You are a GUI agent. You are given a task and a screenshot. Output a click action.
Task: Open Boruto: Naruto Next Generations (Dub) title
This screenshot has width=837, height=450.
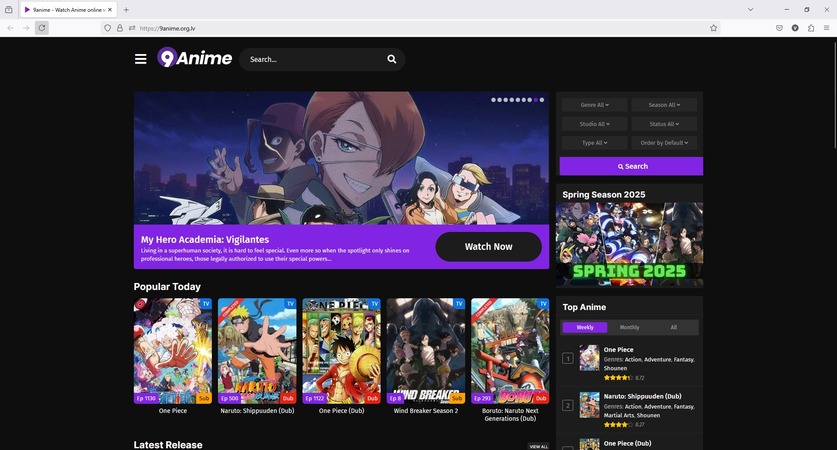(510, 415)
